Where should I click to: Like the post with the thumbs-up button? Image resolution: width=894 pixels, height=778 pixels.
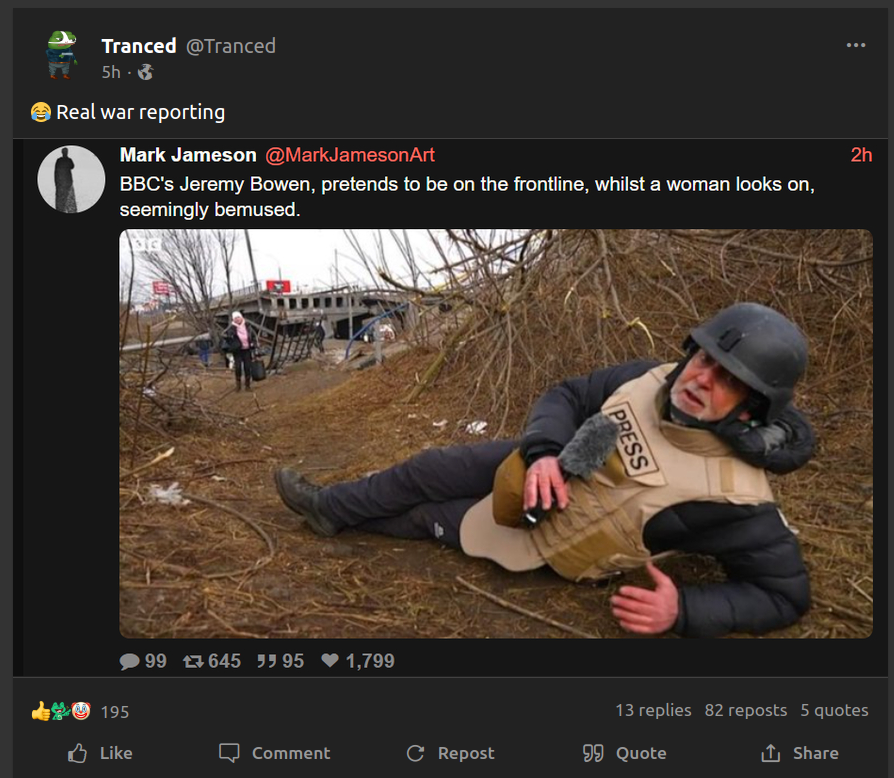tap(100, 753)
